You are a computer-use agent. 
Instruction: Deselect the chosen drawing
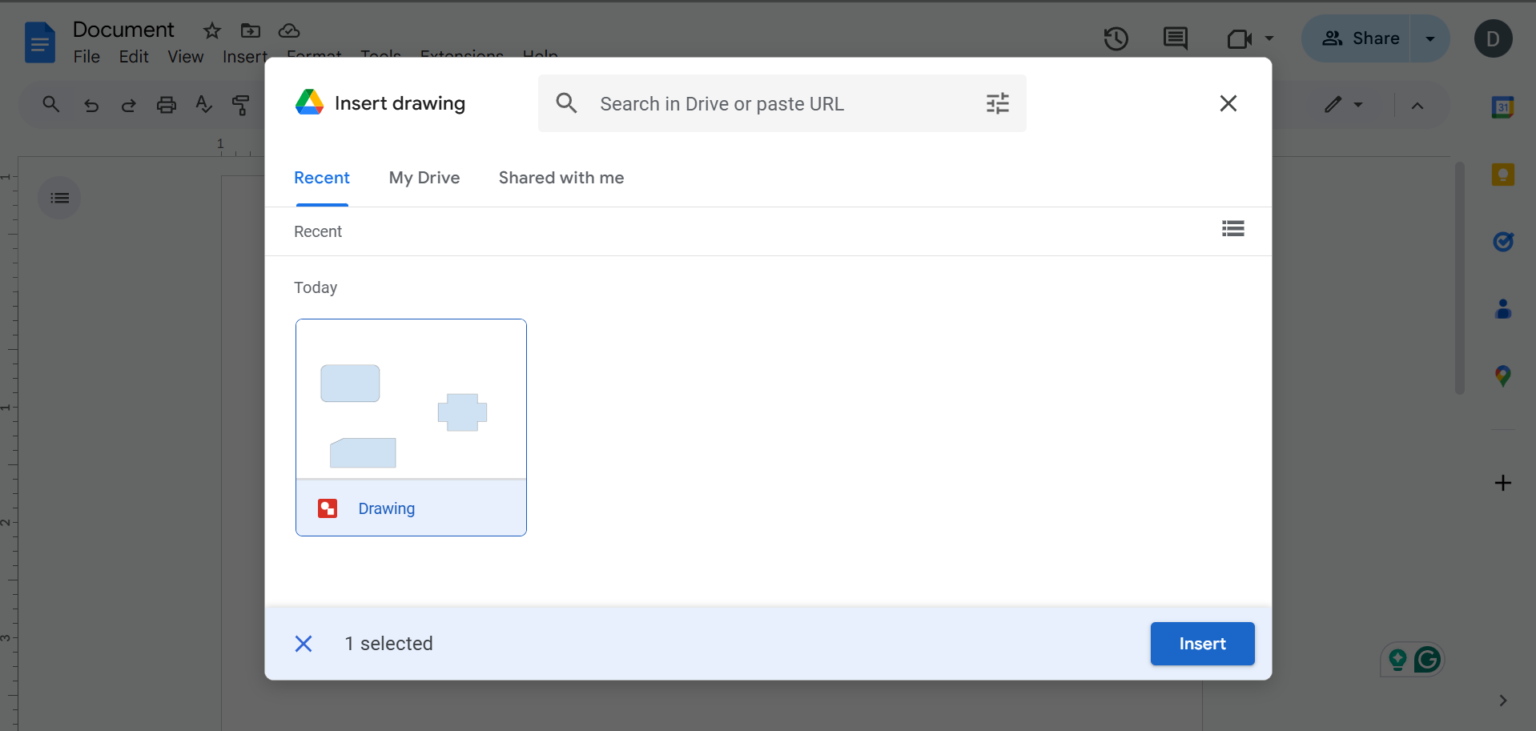(303, 643)
